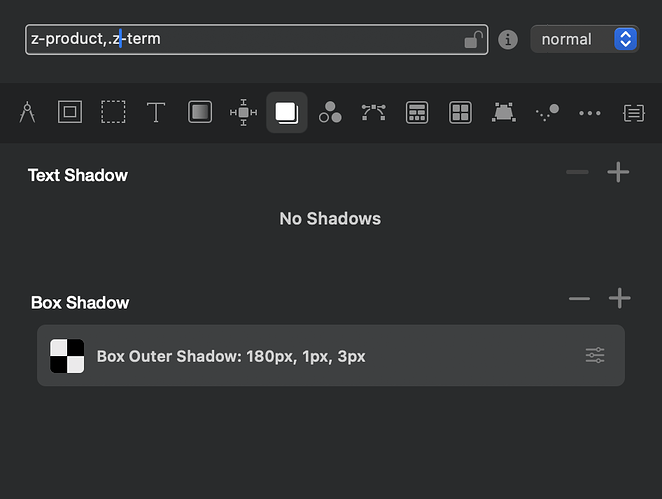This screenshot has width=662, height=499.
Task: Open the three-circles filter effects icon
Action: 330,113
